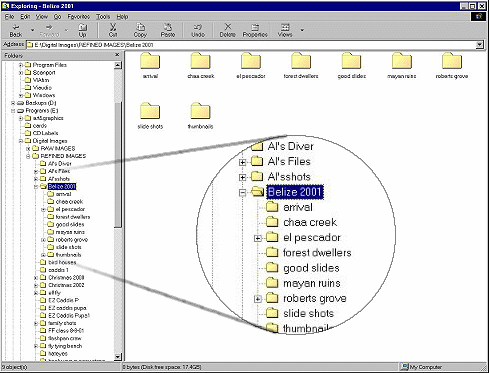Expand Christmas 2000 in the Folders tree
489x373 pixels.
[x=36, y=278]
